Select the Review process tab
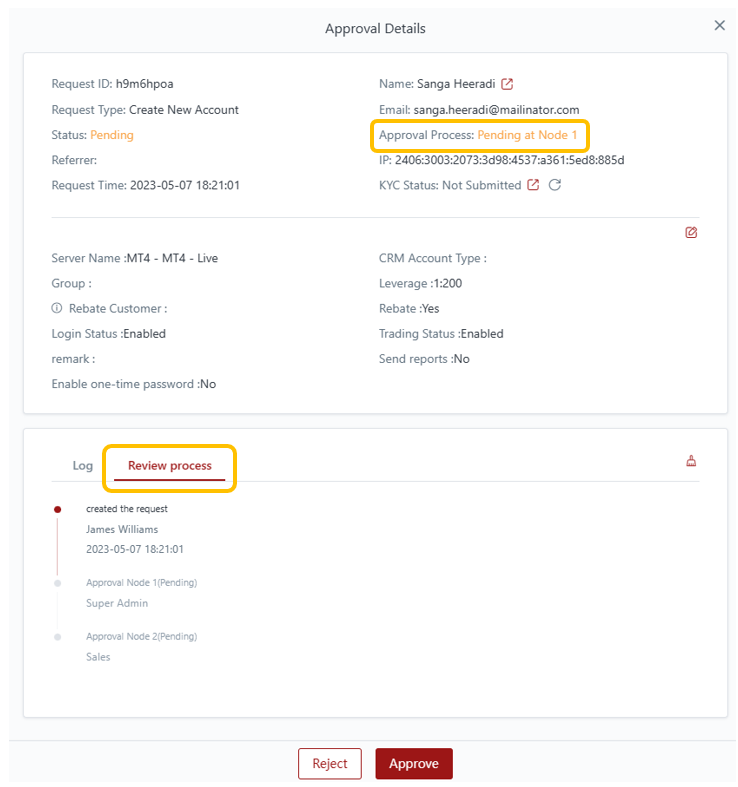This screenshot has width=738, height=787. click(170, 466)
